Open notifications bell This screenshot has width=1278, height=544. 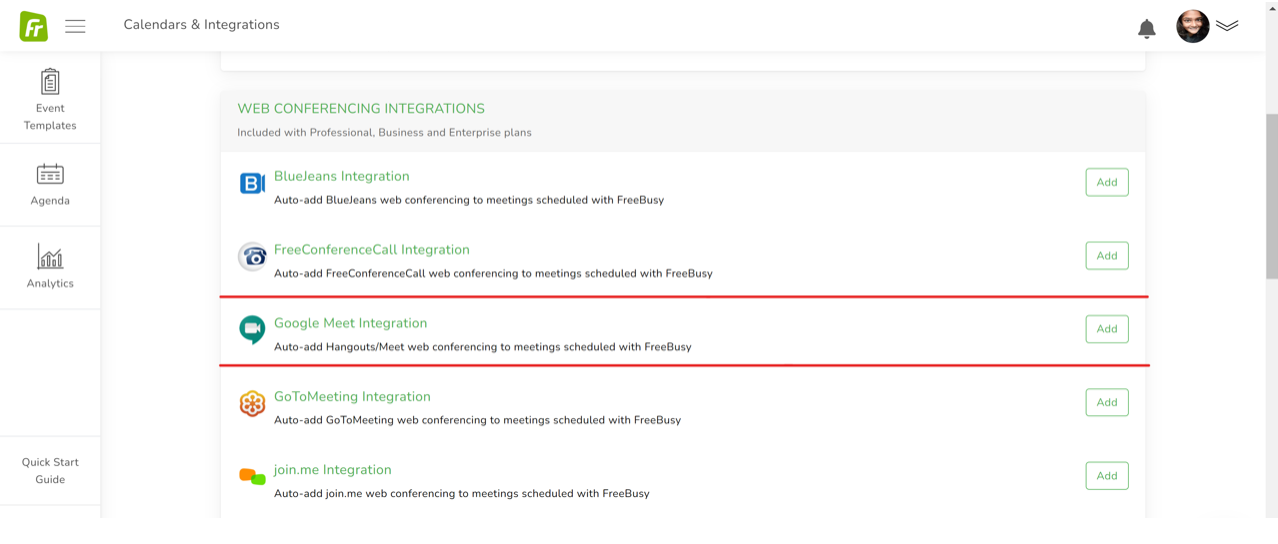coord(1147,28)
